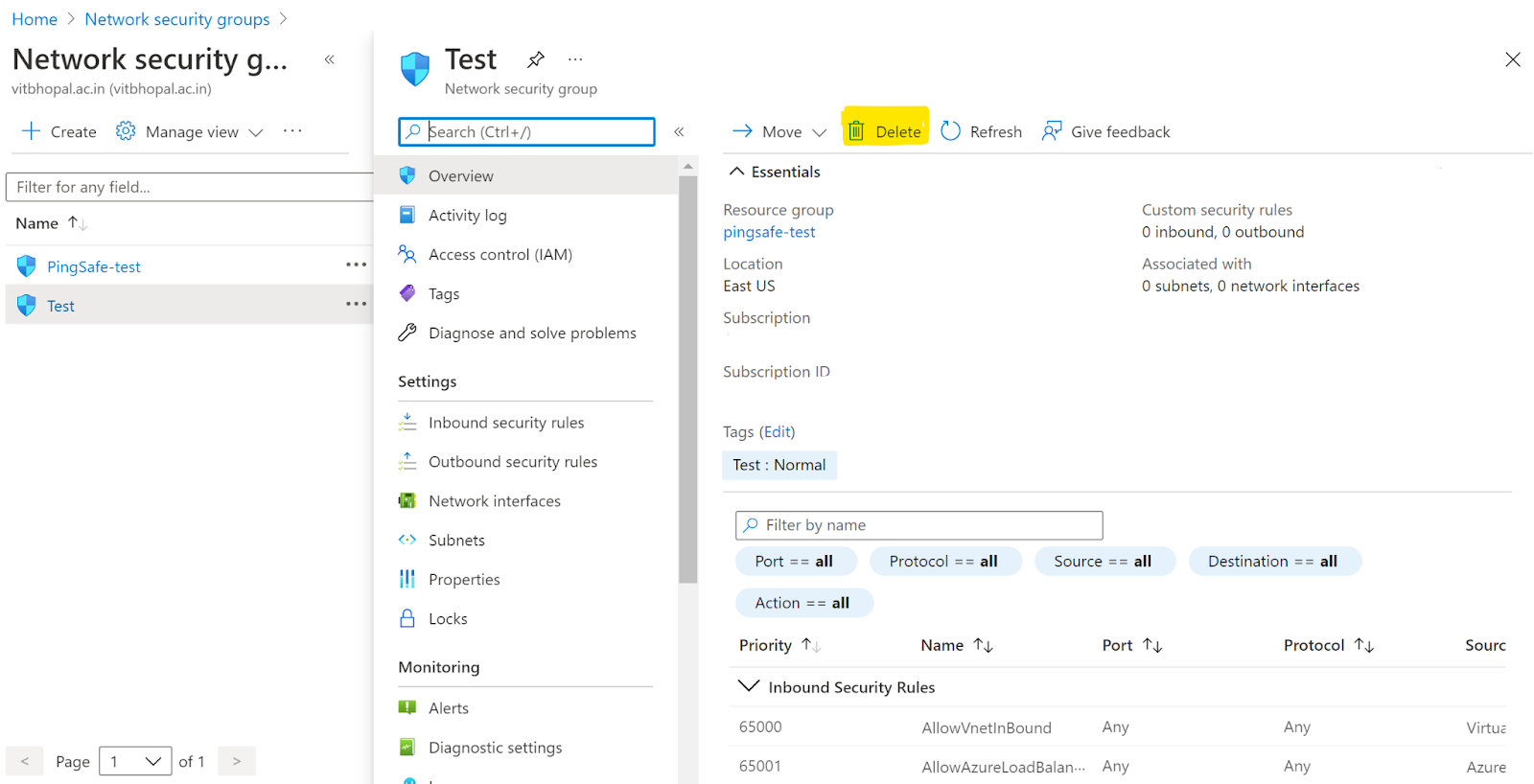Pin the Test resource to dashboard
Viewport: 1534px width, 784px height.
tap(536, 59)
